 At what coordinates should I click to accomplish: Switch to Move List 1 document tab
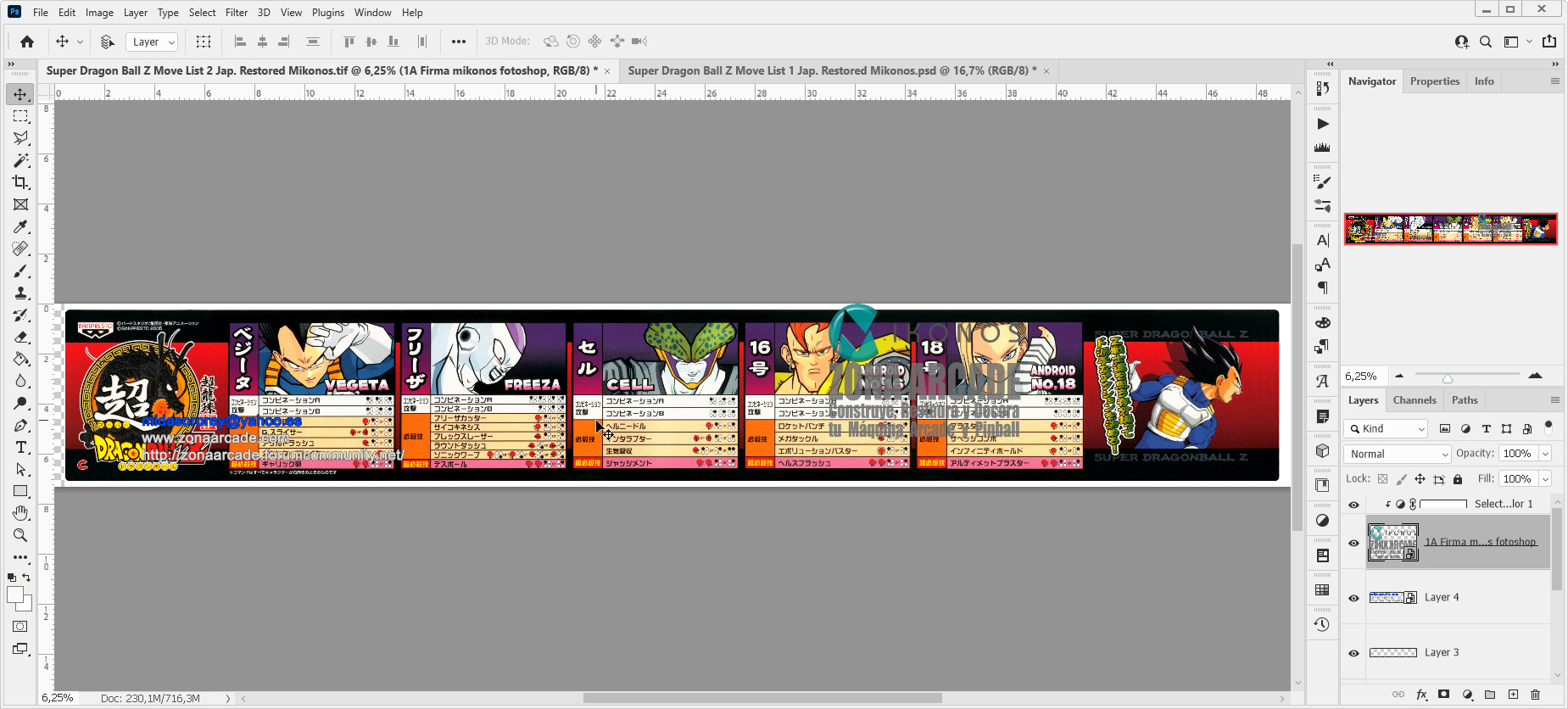coord(832,70)
